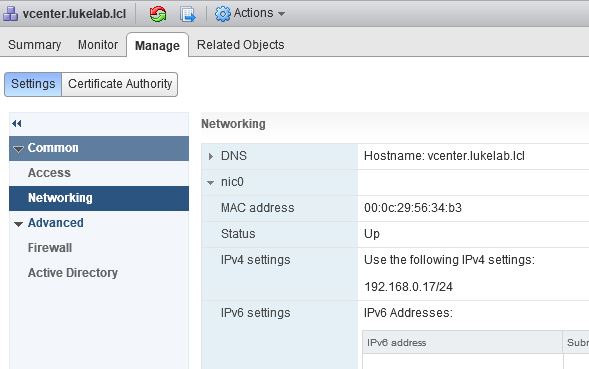589x369 pixels.
Task: Switch to the Summary tab
Action: (35, 45)
